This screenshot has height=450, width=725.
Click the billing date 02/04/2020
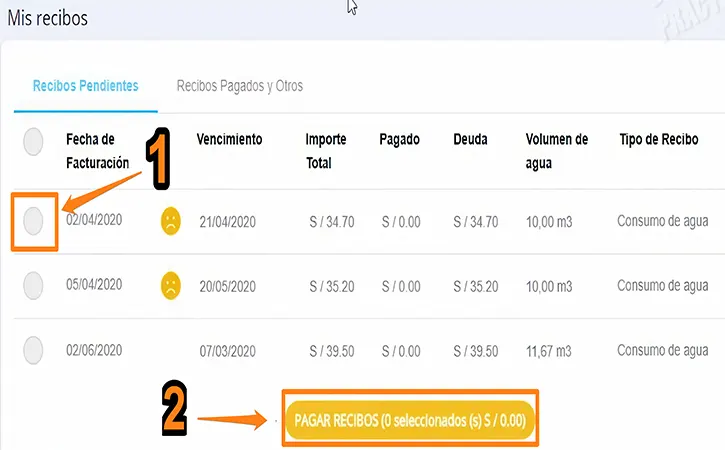pos(94,220)
